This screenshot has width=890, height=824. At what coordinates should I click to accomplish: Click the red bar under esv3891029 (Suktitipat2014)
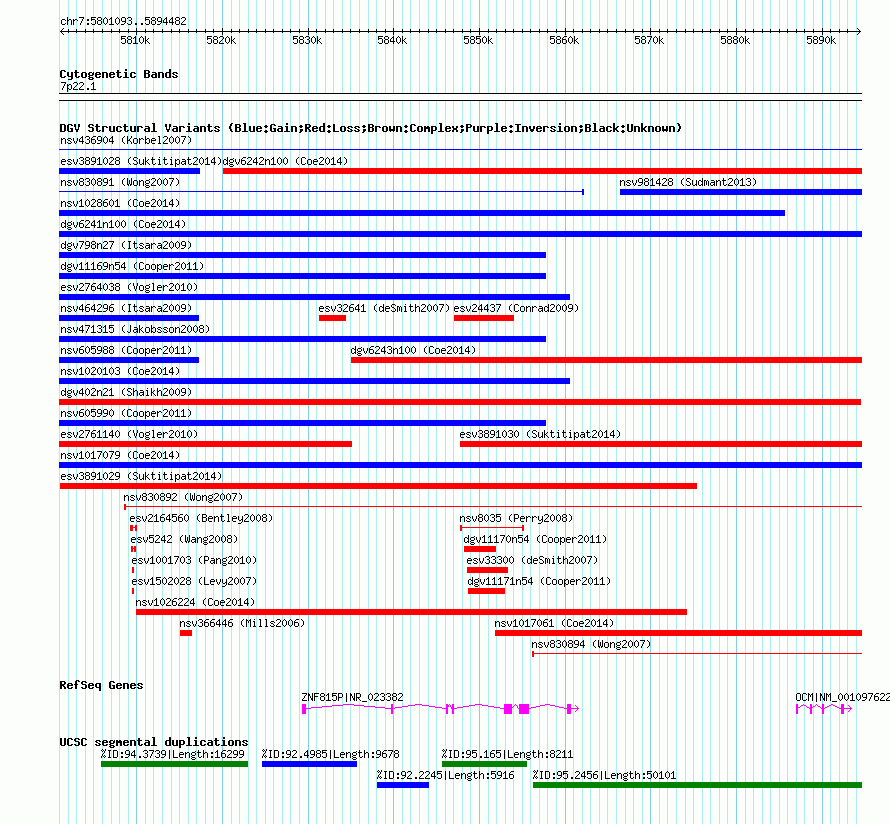point(378,486)
